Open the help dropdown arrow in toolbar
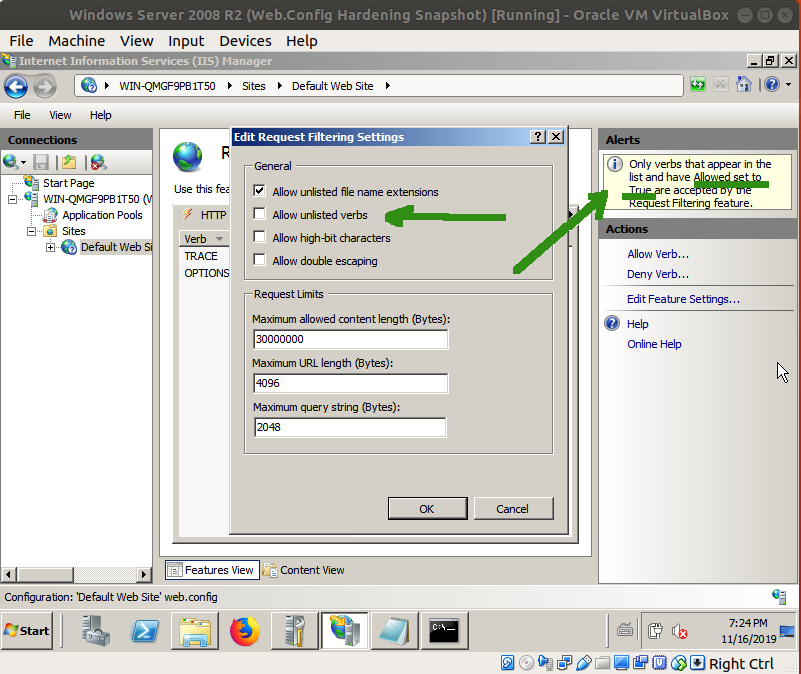This screenshot has height=674, width=801. pyautogui.click(x=788, y=84)
